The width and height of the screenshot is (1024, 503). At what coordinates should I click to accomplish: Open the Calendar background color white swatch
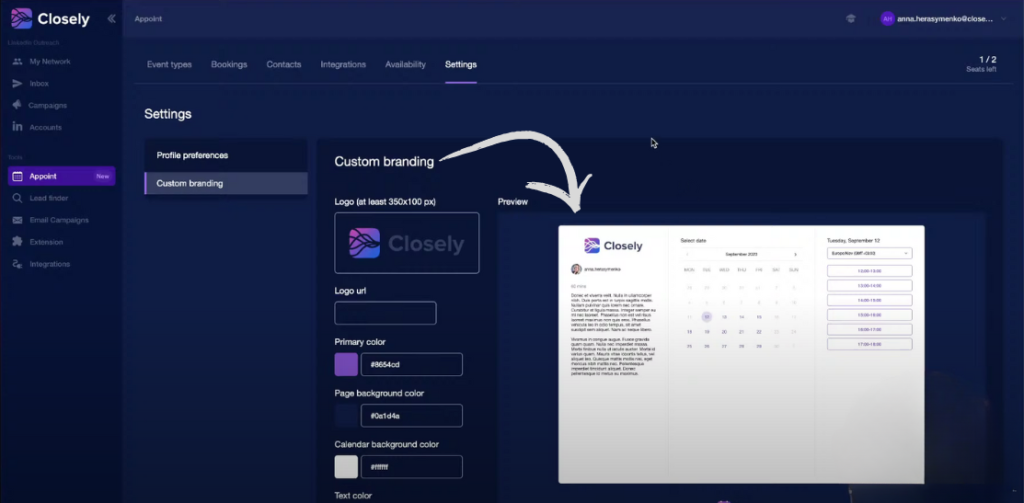click(346, 467)
